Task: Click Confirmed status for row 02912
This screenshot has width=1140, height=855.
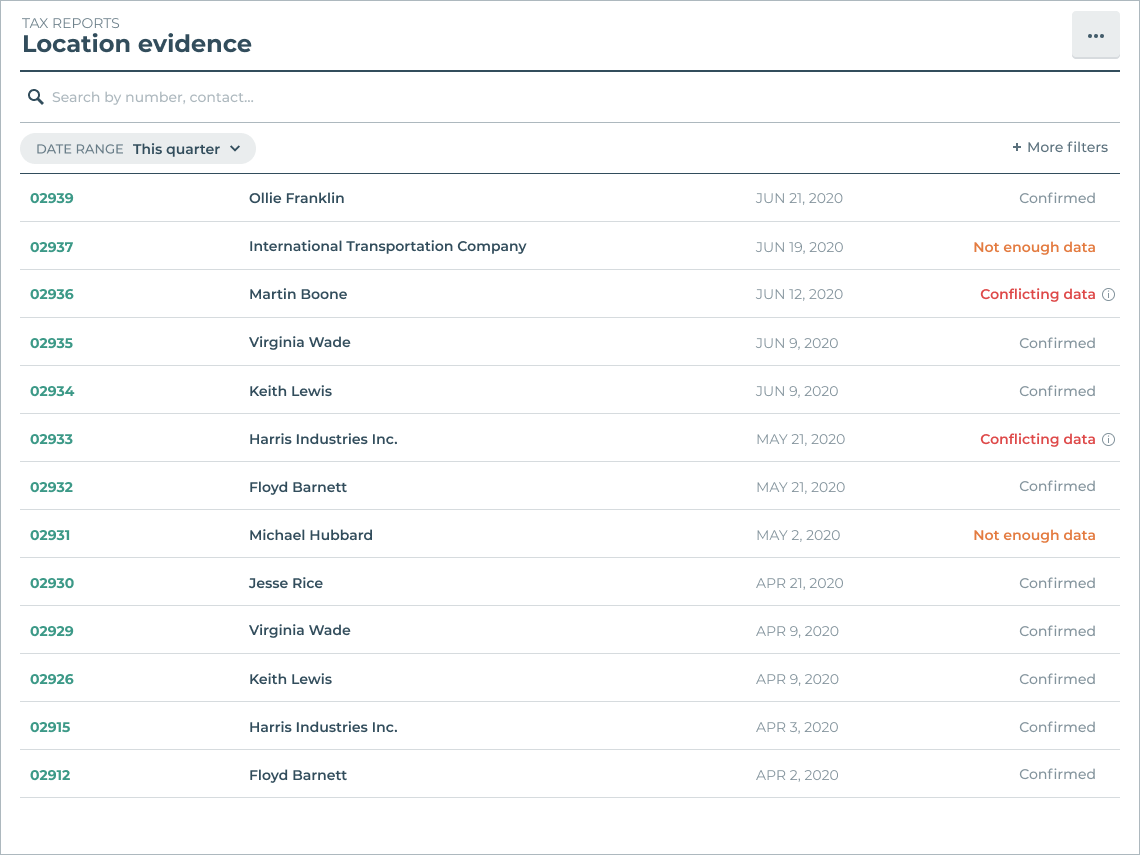Action: pos(1057,774)
